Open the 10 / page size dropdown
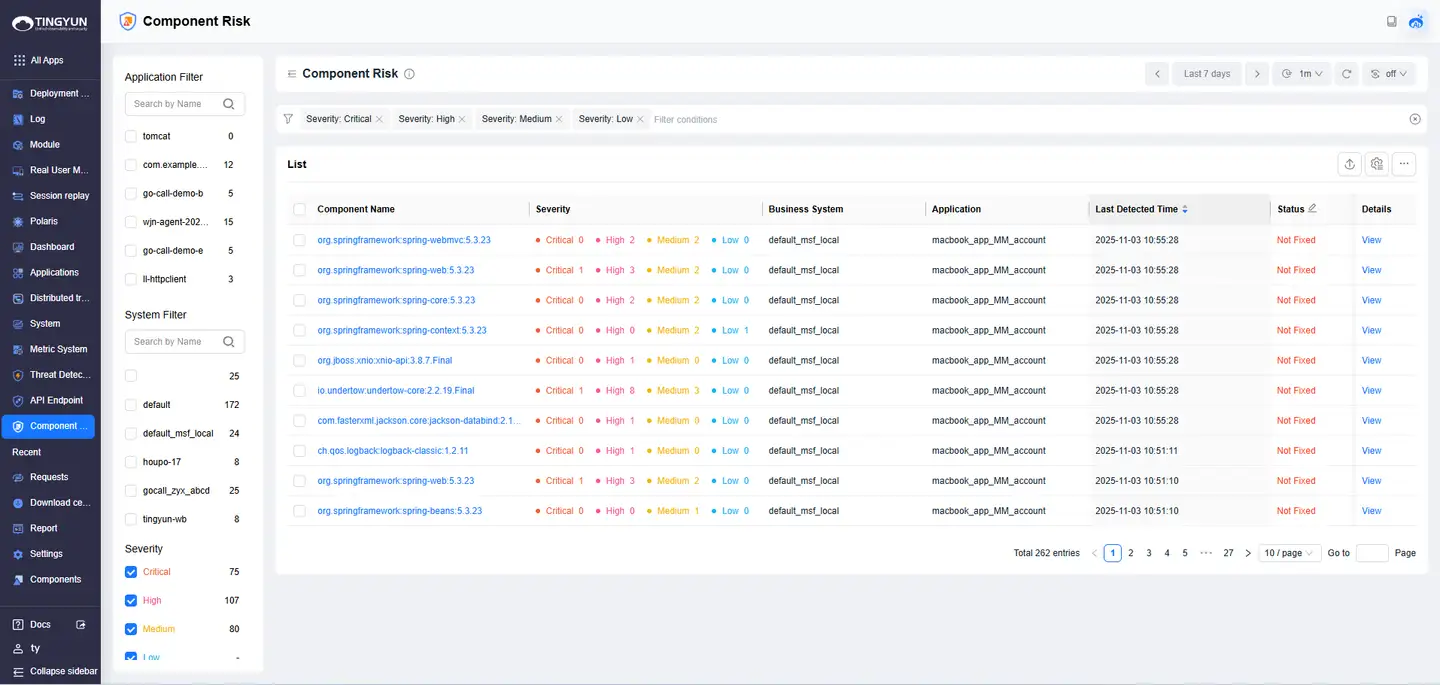The image size is (1440, 685). [x=1289, y=553]
